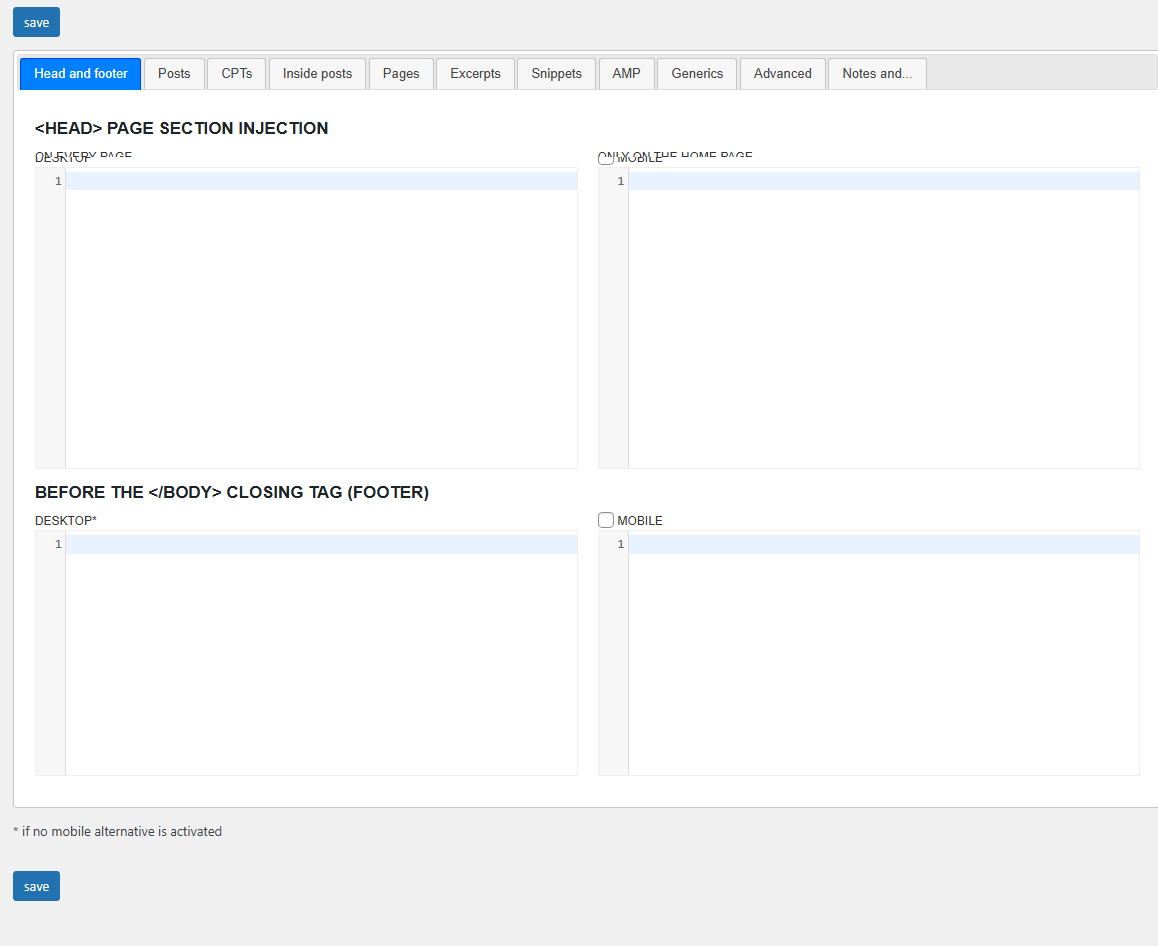Open the AMP tab
This screenshot has width=1158, height=946.
[626, 73]
